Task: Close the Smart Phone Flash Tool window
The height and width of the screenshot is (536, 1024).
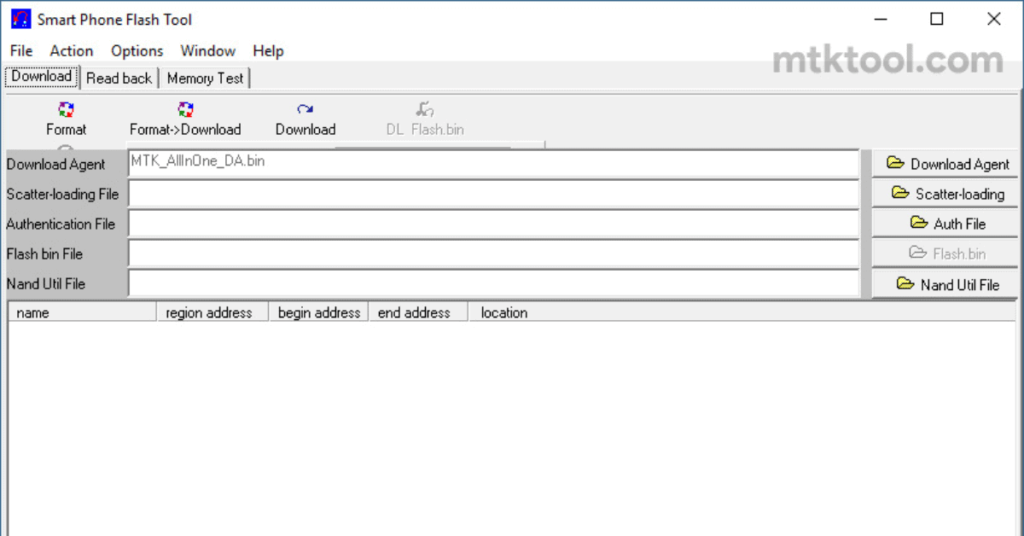Action: 993,19
